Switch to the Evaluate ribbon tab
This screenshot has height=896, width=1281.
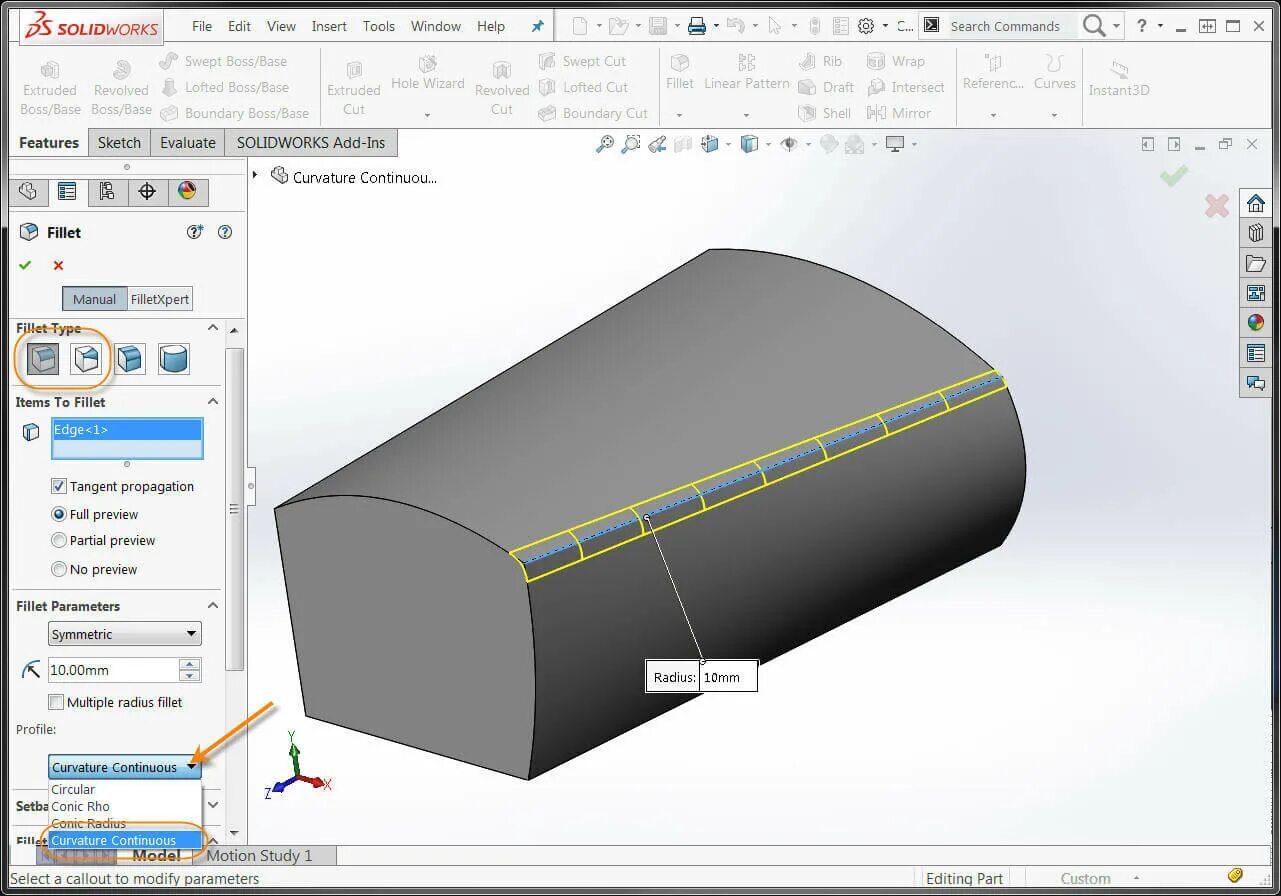(x=187, y=142)
